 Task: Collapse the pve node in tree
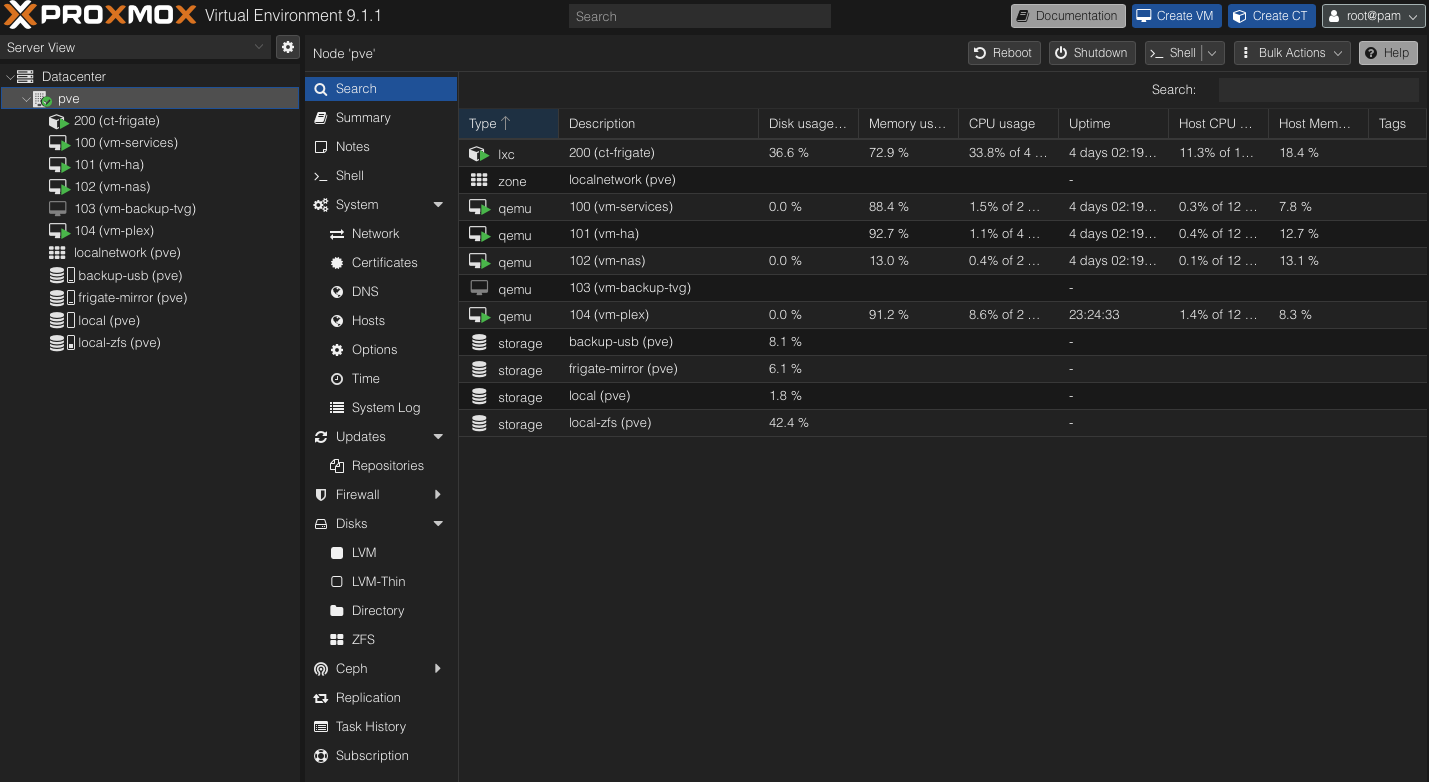click(x=26, y=99)
